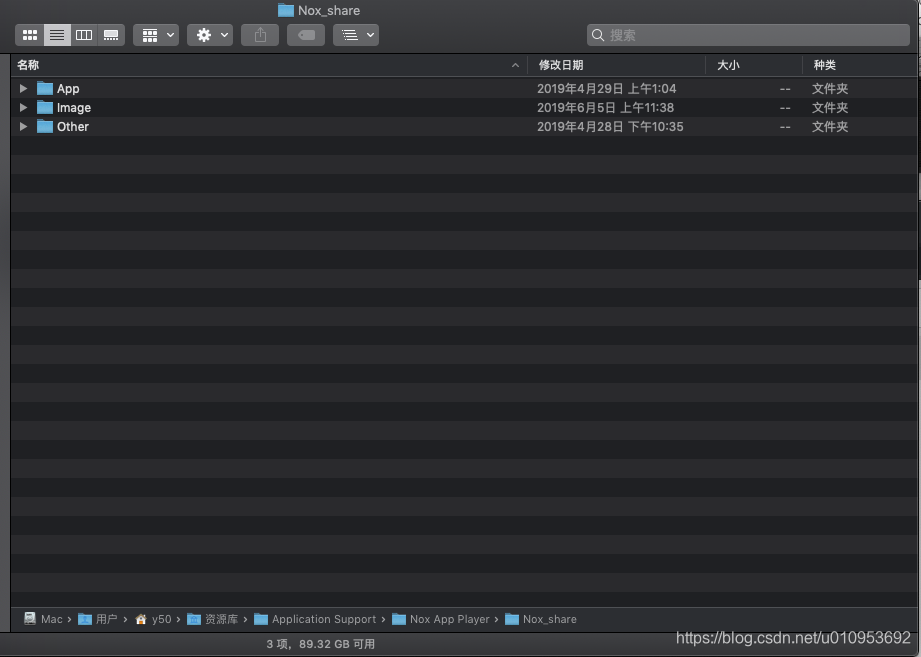
Task: Click 用户 in the path bar
Action: click(98, 619)
